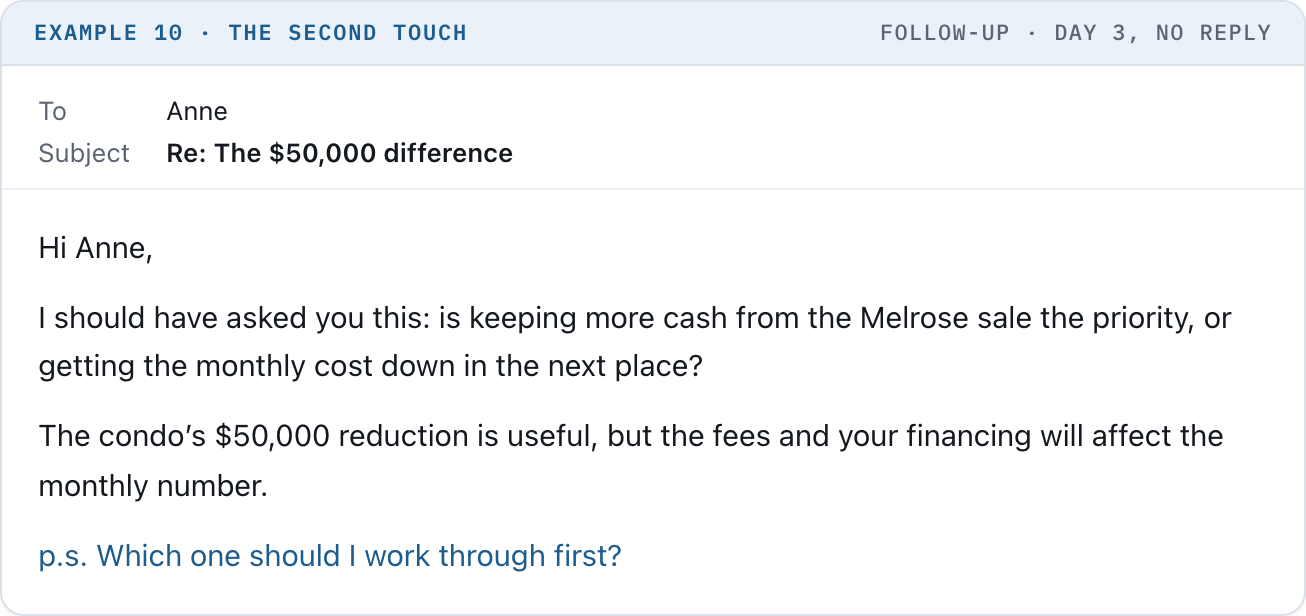This screenshot has width=1306, height=616.
Task: Click the 'Day 3, No Reply' status text
Action: point(1163,33)
